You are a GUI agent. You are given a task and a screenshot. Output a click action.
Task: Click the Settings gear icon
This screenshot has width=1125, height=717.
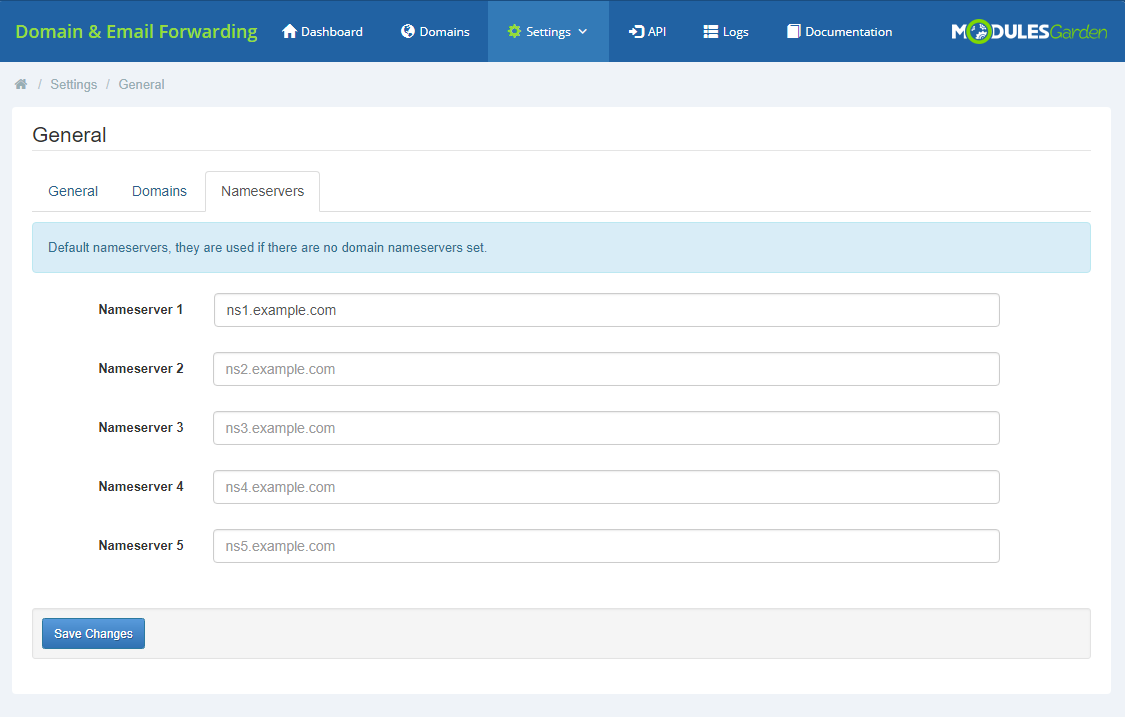pos(514,31)
